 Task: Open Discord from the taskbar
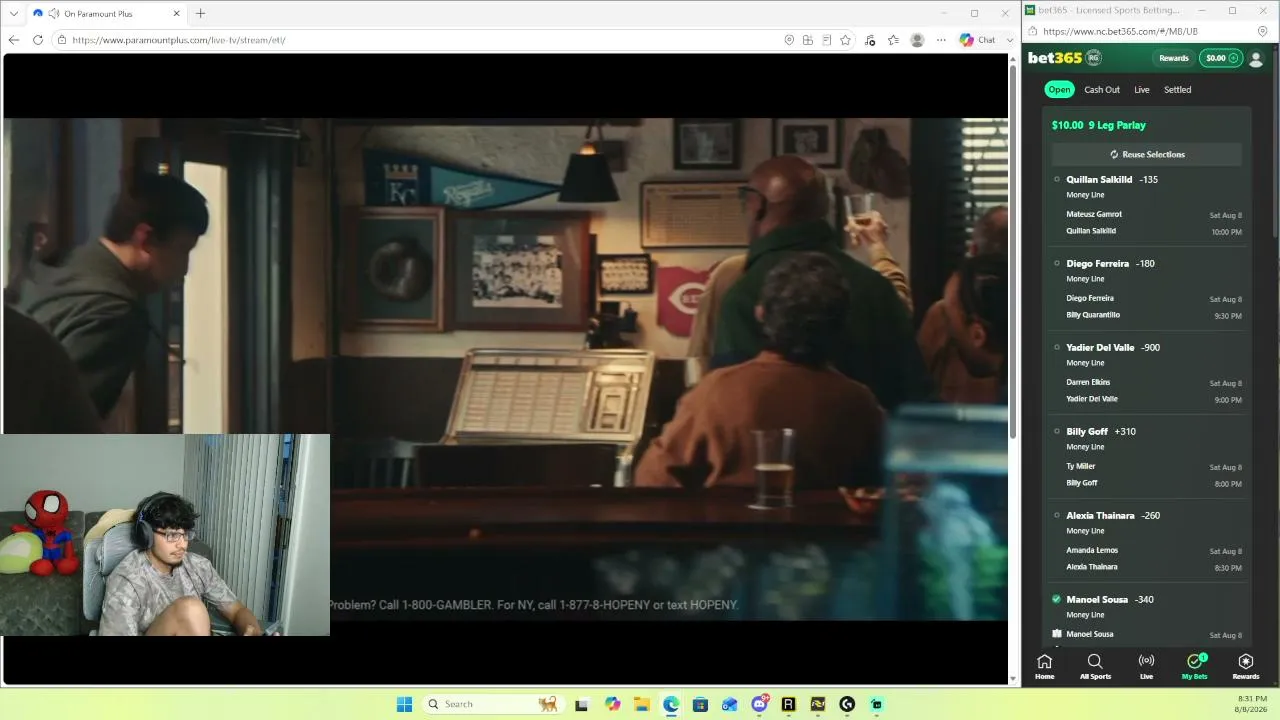[x=759, y=704]
